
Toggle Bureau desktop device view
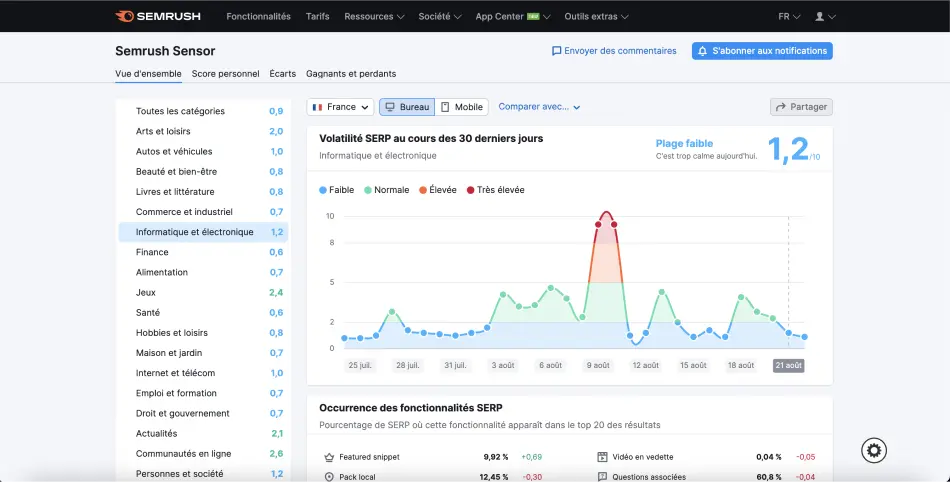(x=407, y=107)
